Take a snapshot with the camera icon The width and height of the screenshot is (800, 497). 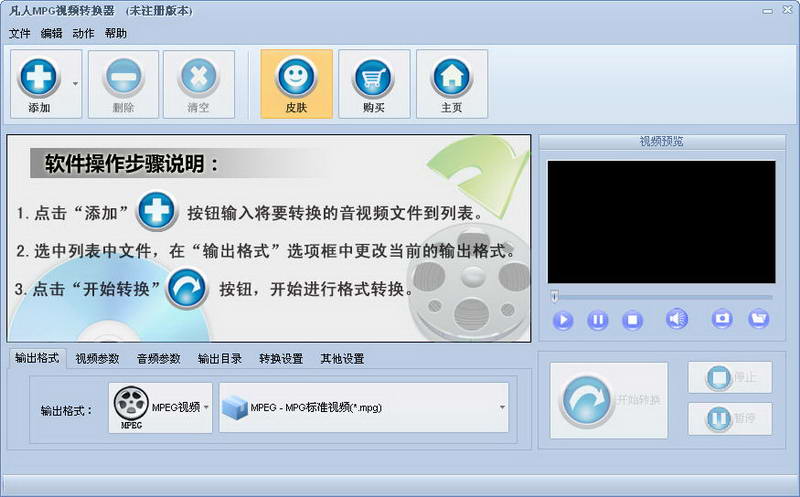click(722, 319)
